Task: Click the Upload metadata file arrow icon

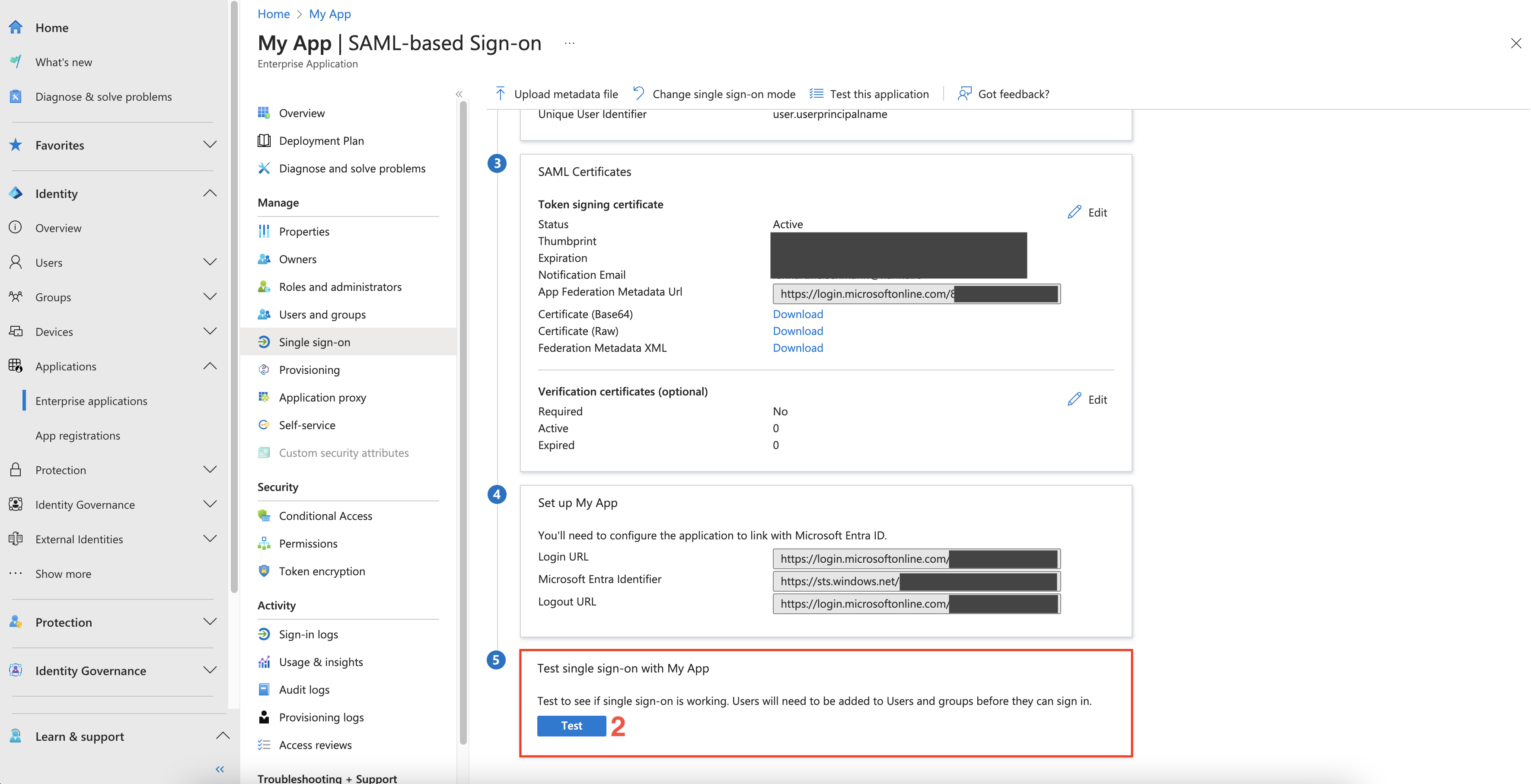Action: [501, 94]
